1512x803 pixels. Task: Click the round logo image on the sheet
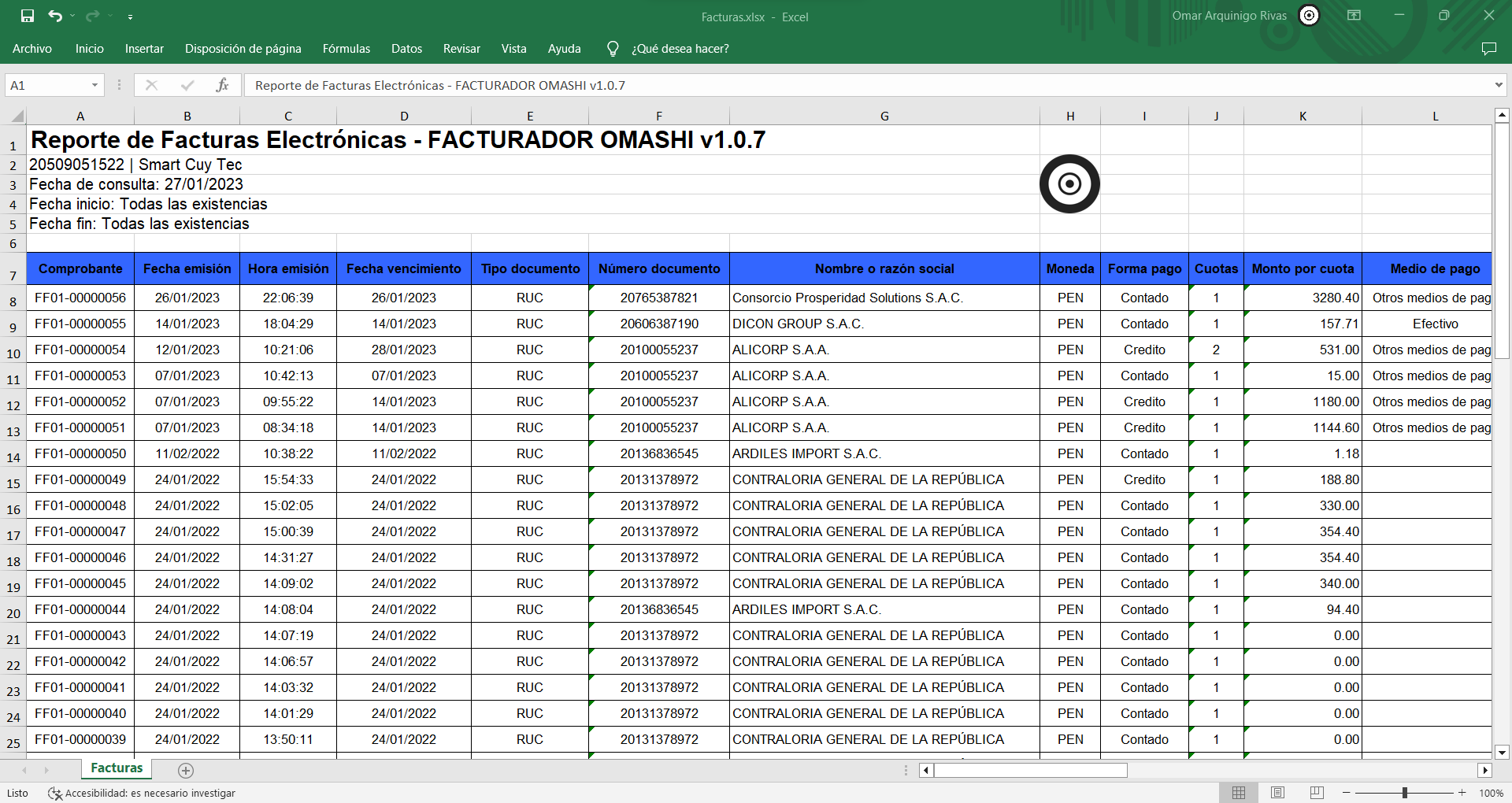tap(1069, 183)
